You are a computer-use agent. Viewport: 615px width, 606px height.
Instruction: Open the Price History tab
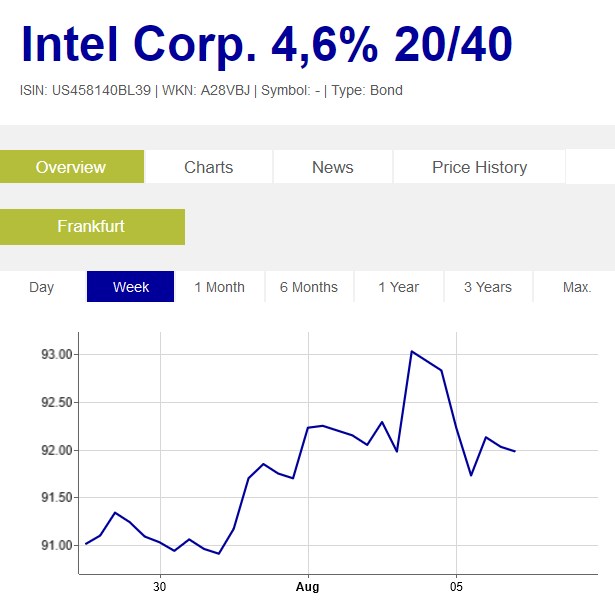point(479,167)
